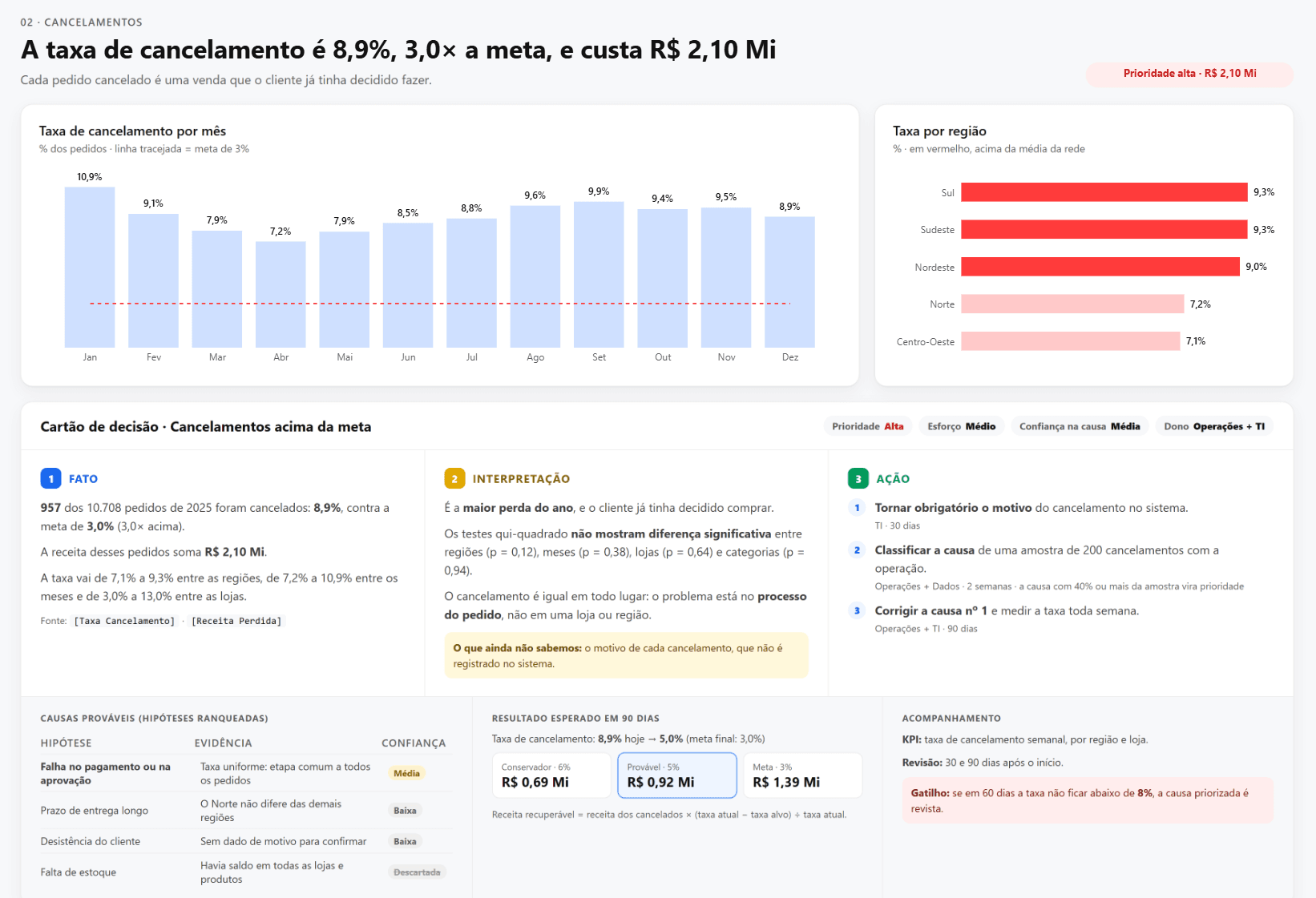Screen dimensions: 1316x898
Task: Click the Esforço Médio chip
Action: 961,426
